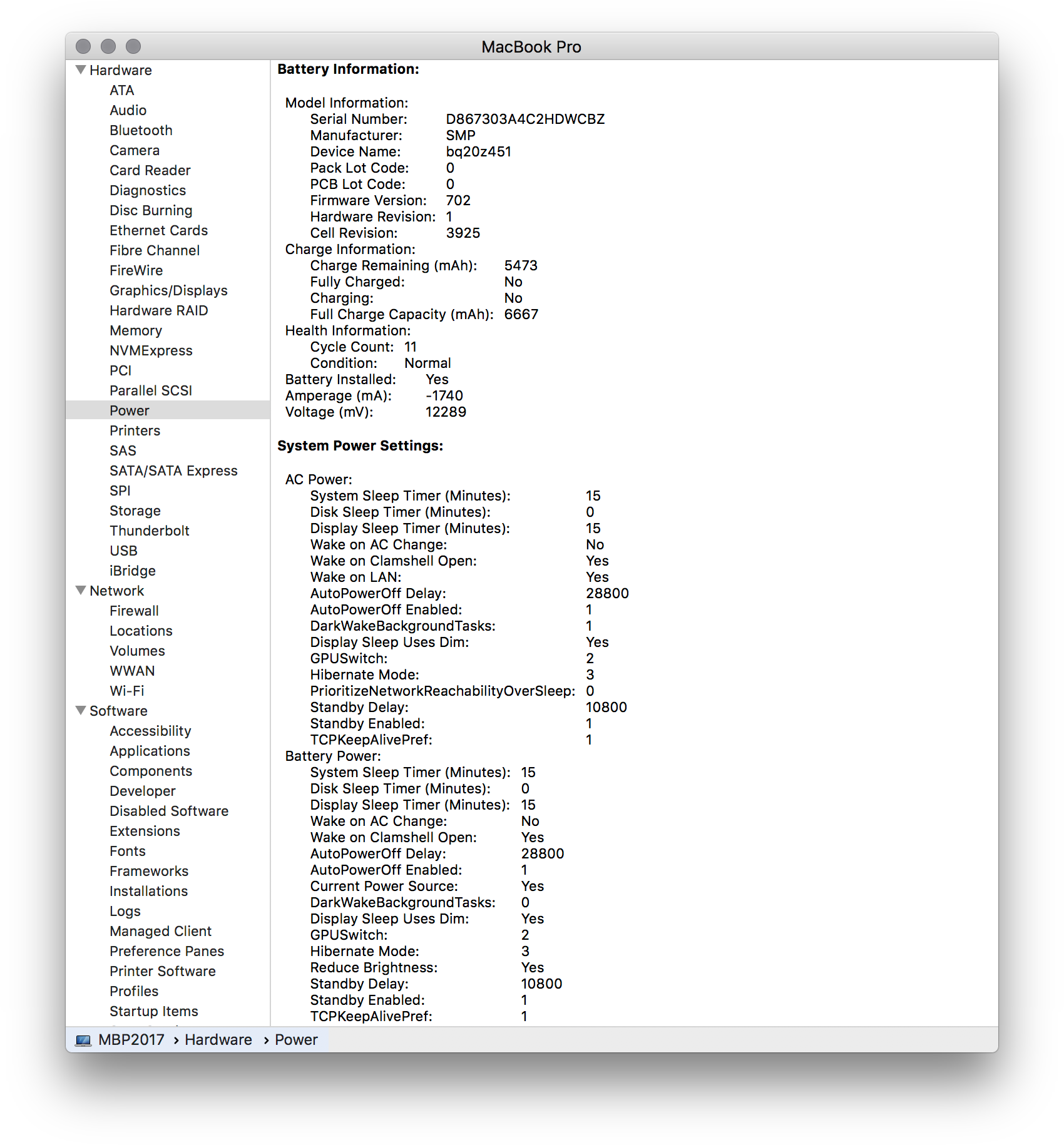Screen dimensions: 1064x1145
Task: Open Memory information
Action: [136, 330]
